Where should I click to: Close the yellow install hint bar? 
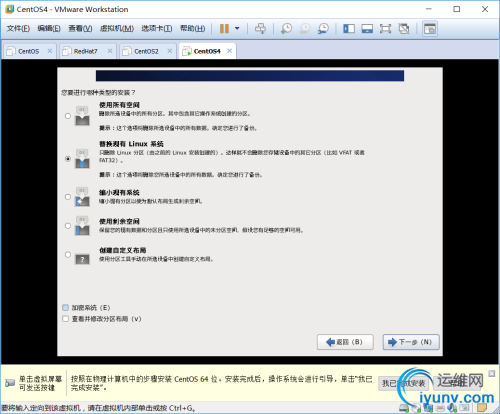point(492,373)
